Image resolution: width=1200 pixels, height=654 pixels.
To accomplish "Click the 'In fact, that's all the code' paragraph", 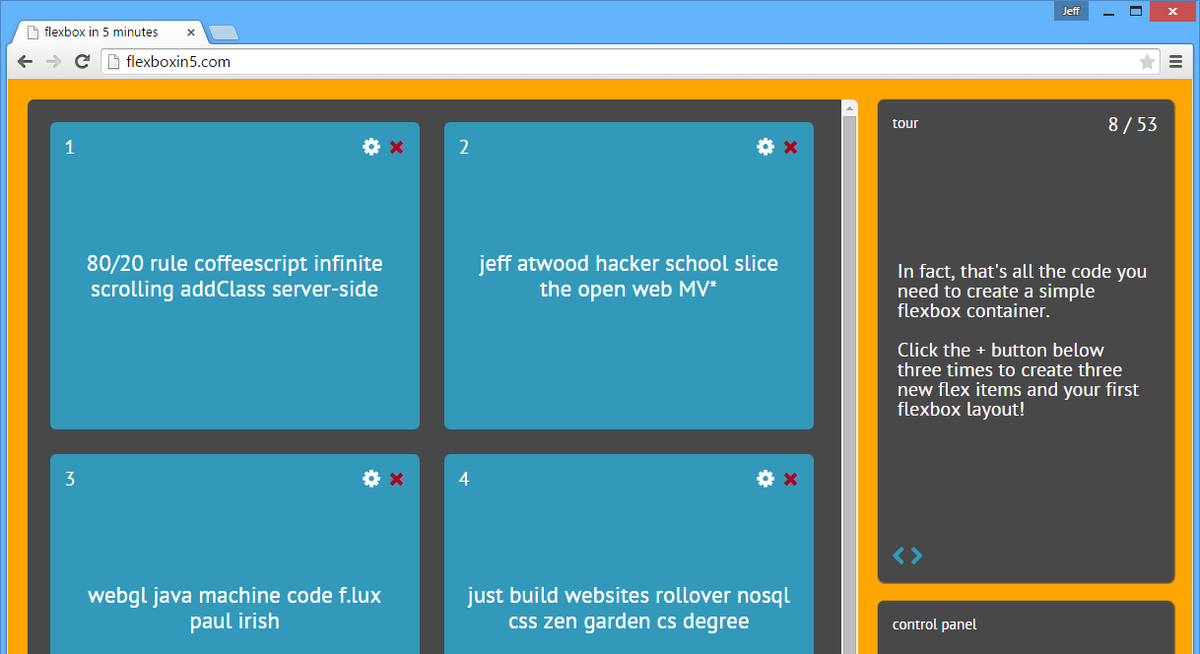I will coord(1022,291).
